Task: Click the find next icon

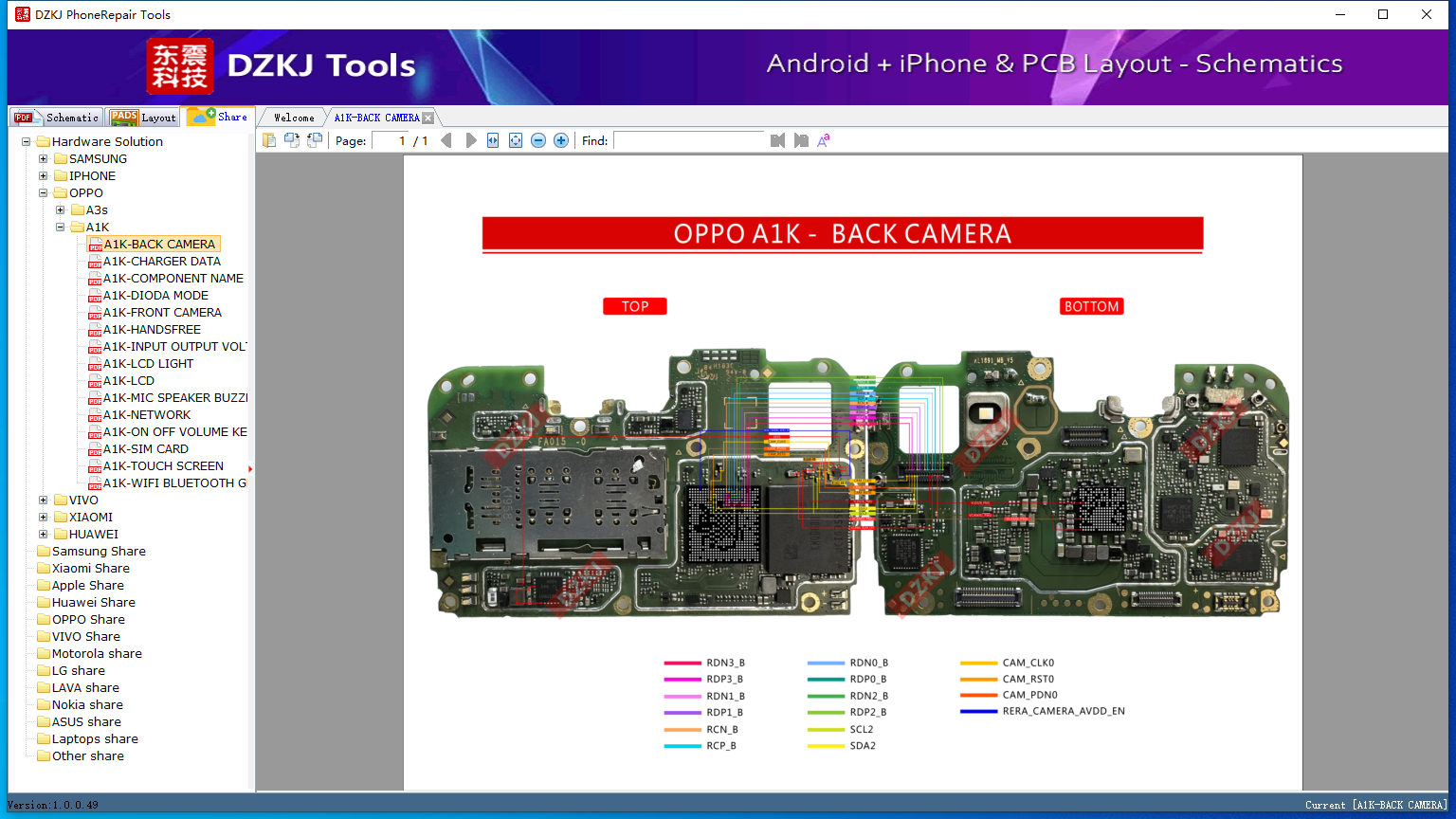Action: (801, 140)
